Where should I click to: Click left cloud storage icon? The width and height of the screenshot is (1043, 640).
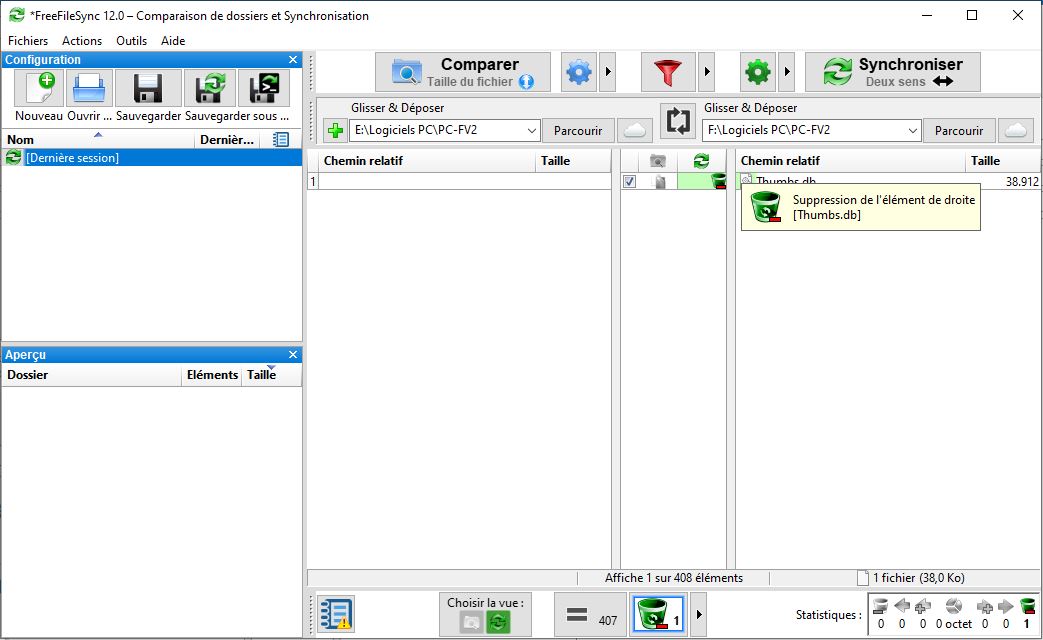tap(635, 130)
